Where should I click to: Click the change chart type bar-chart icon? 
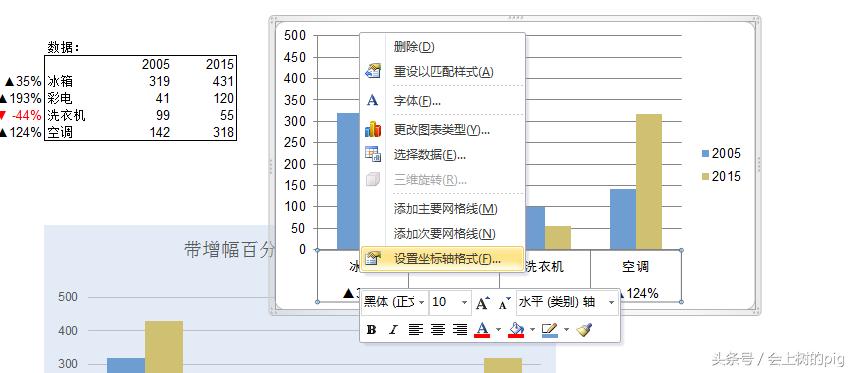click(x=373, y=130)
